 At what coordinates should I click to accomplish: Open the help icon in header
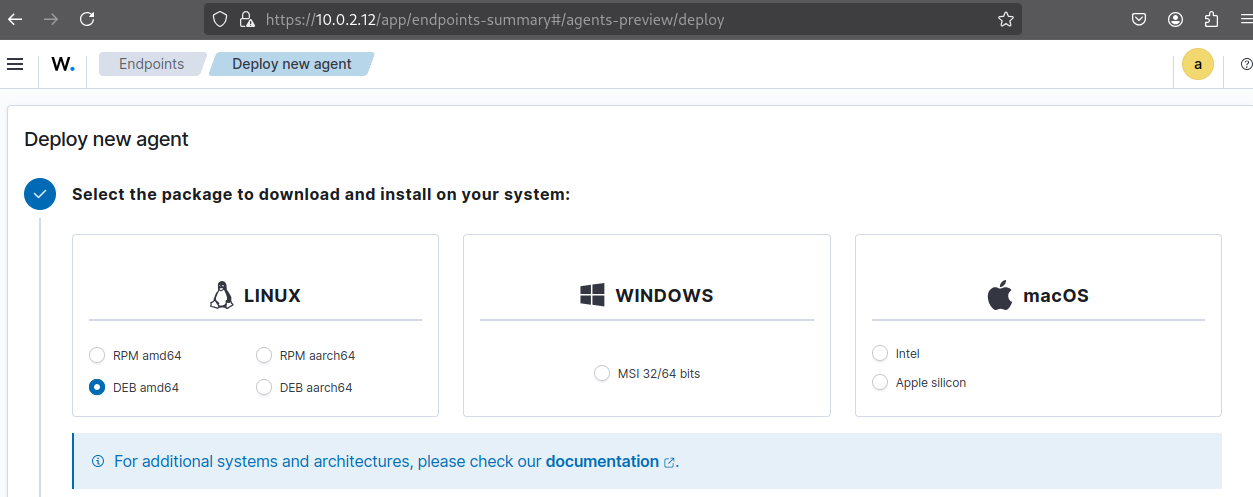1246,64
